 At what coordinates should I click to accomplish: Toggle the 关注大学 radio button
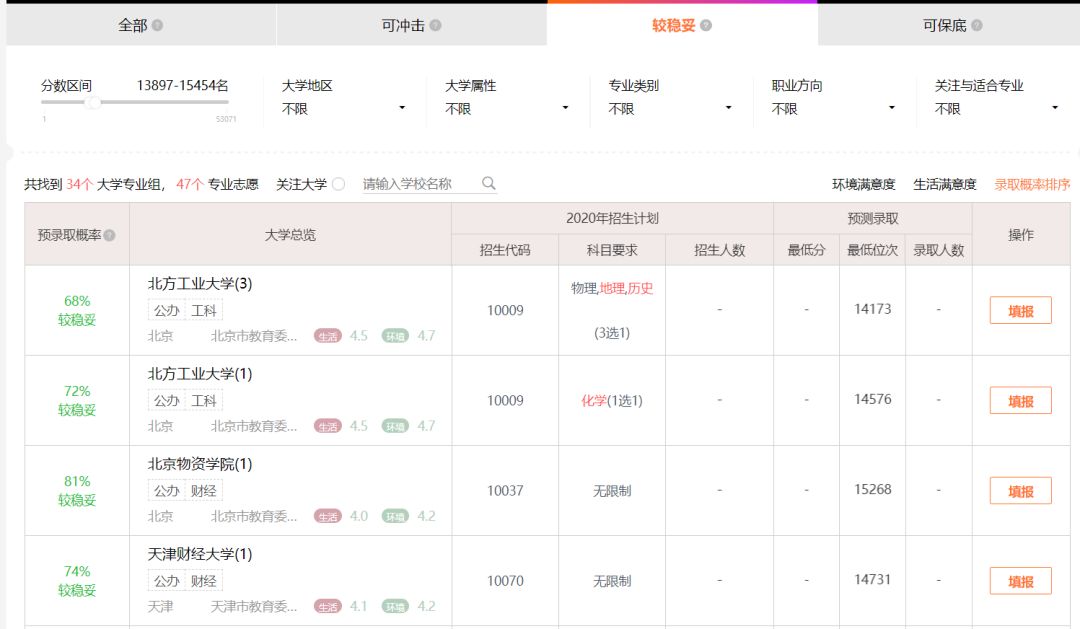tap(338, 184)
